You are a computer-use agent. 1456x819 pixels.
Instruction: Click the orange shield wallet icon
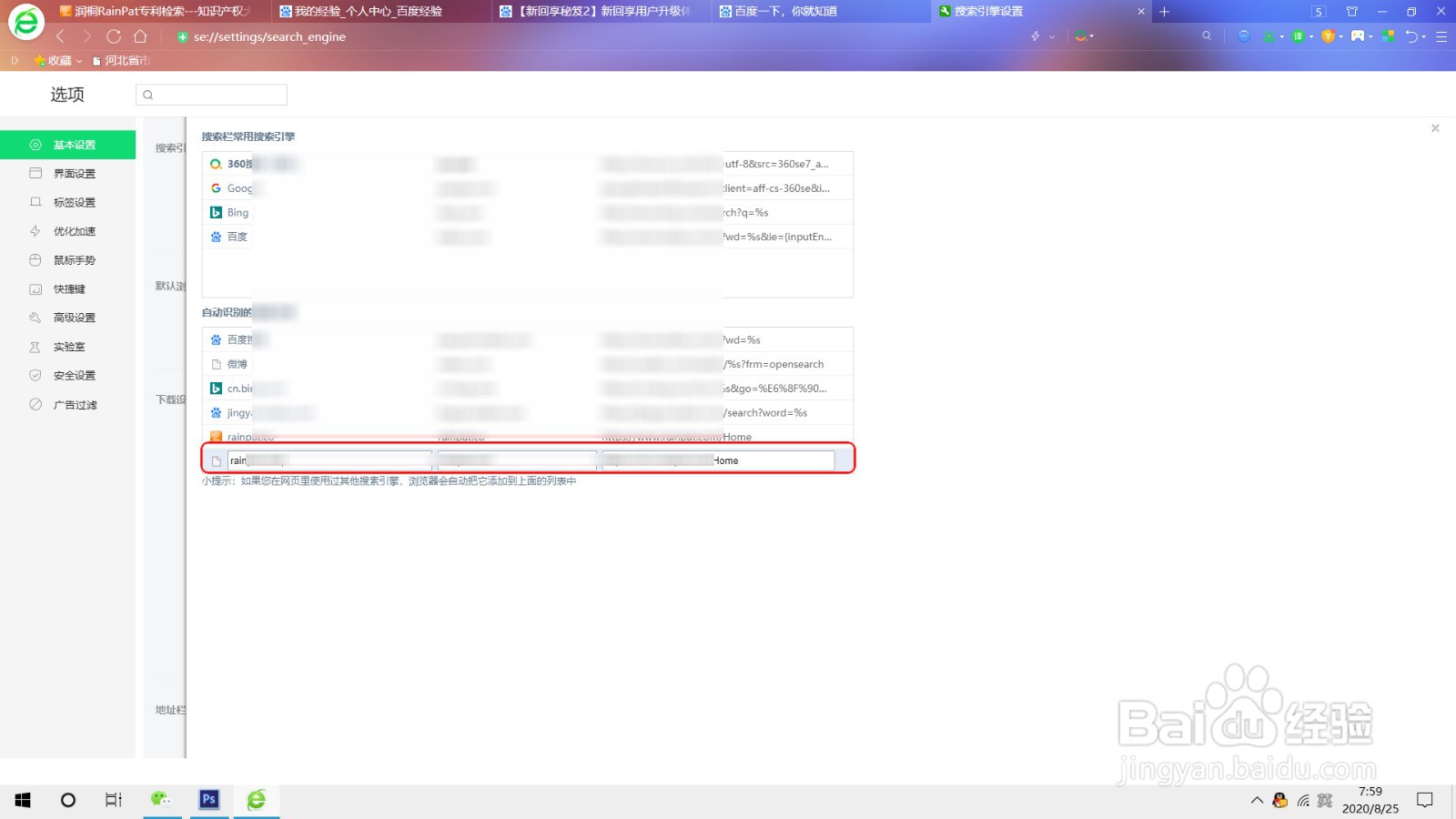1328,36
